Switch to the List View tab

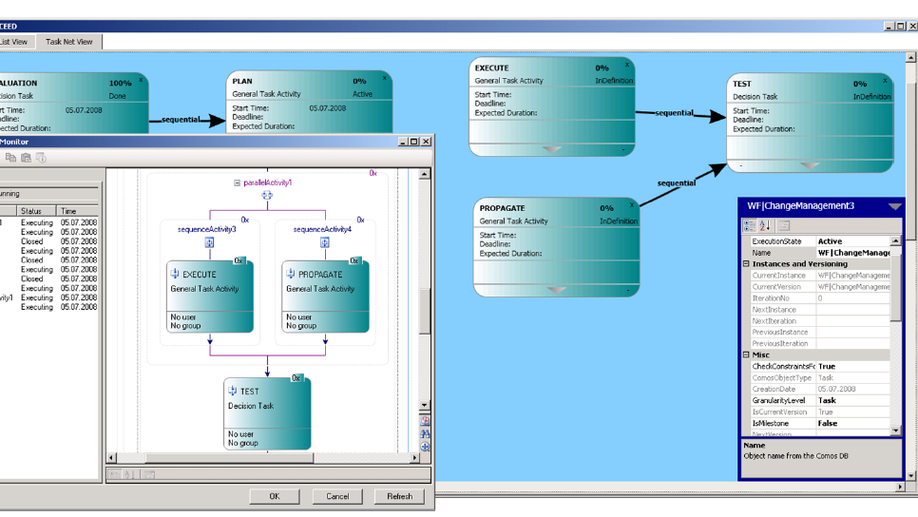15,42
